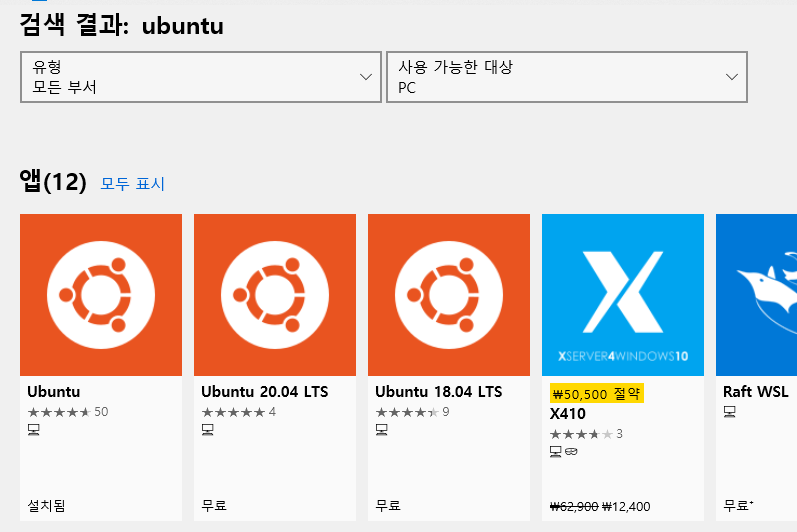Click the mixed reality headset icon under X410

571,451
